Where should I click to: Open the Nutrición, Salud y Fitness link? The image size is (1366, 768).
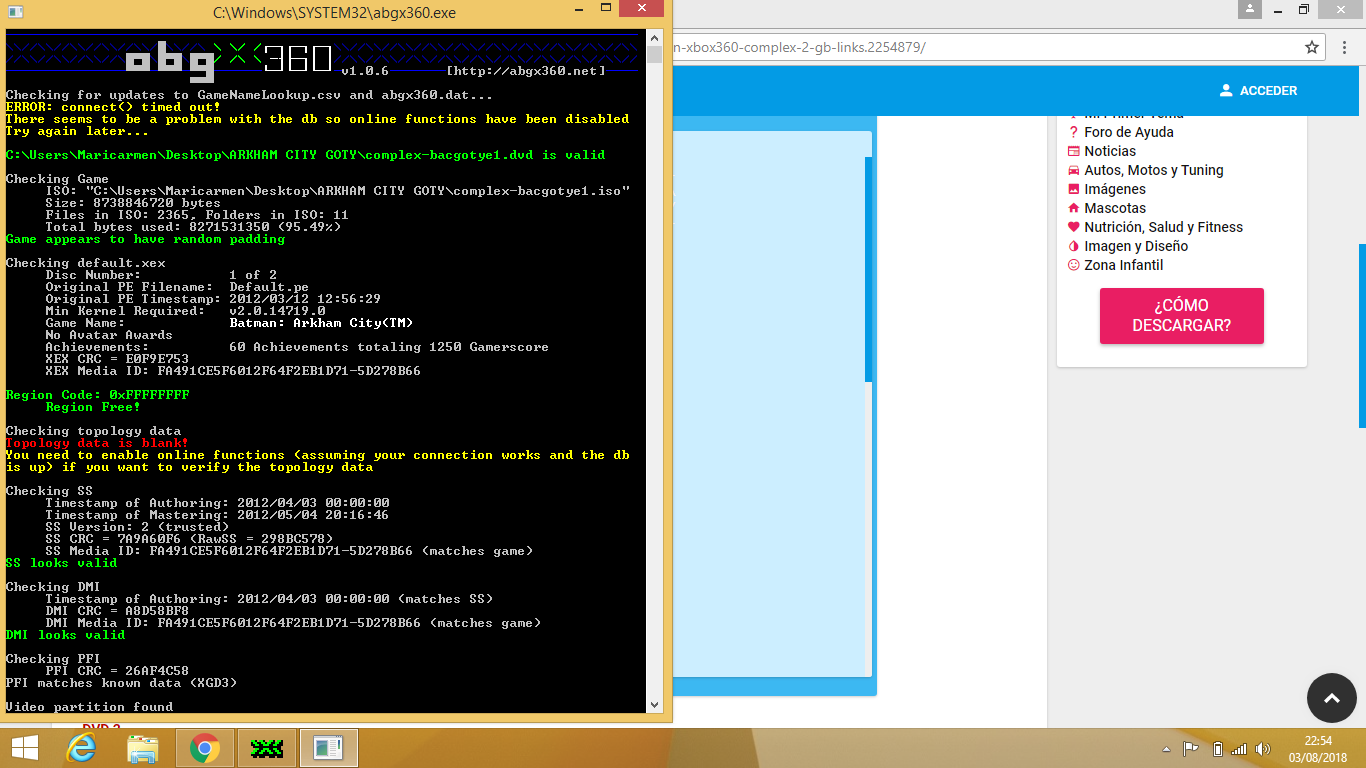click(1163, 227)
